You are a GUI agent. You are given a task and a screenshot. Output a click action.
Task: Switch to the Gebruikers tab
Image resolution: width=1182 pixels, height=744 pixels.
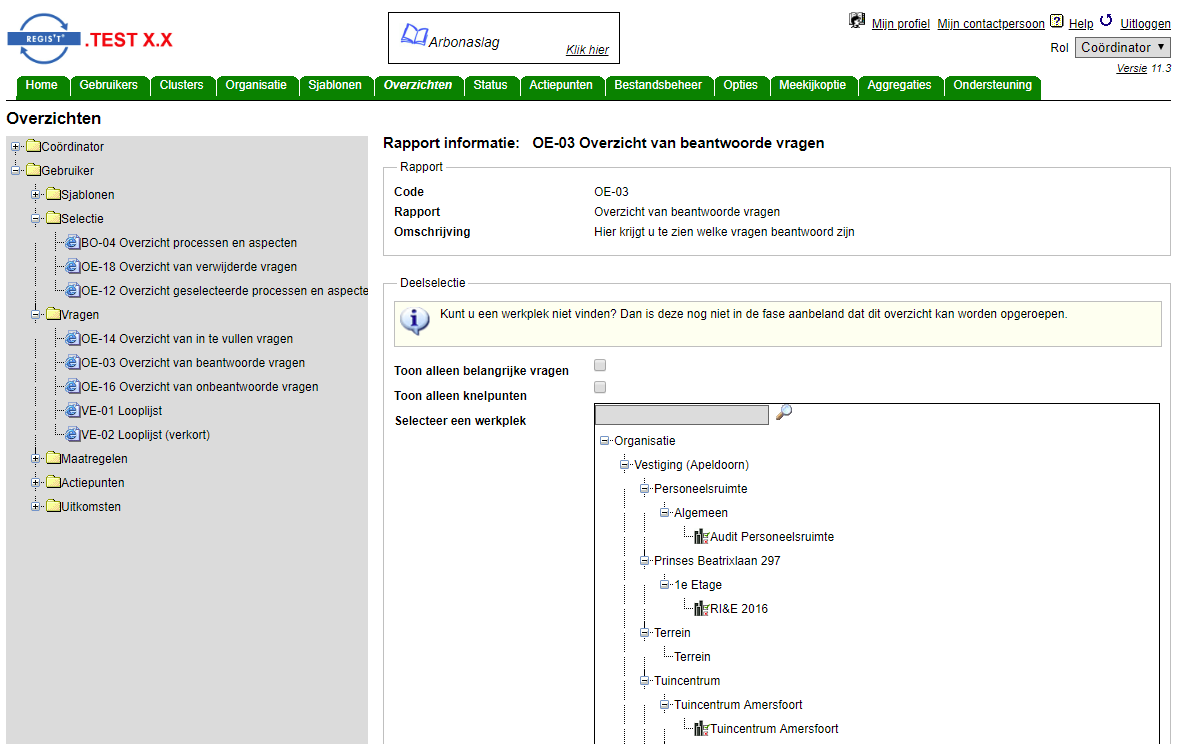pos(109,86)
